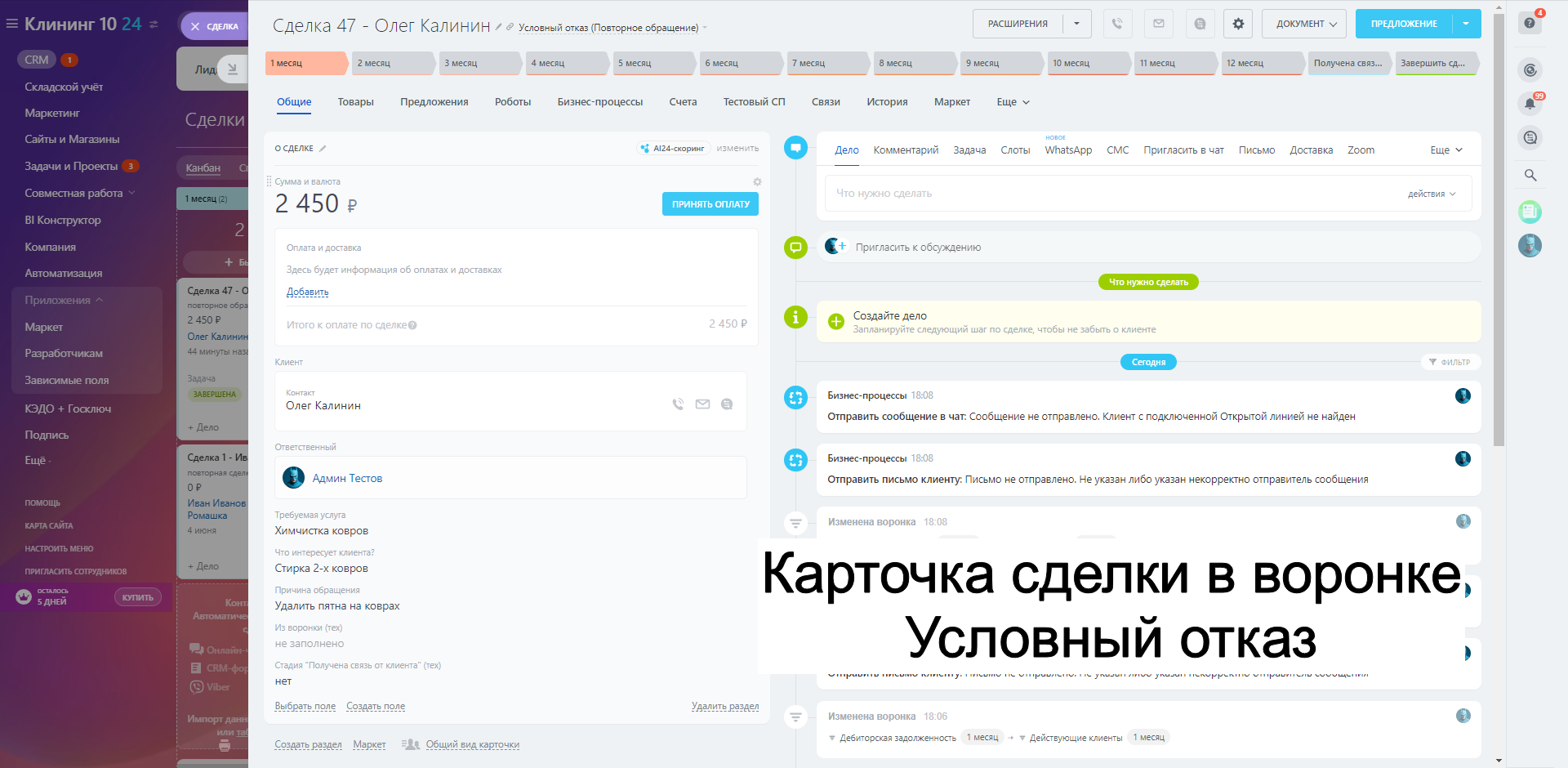Call contact Олег Калинин via phone icon
Screen dimensions: 1568x768
[678, 404]
